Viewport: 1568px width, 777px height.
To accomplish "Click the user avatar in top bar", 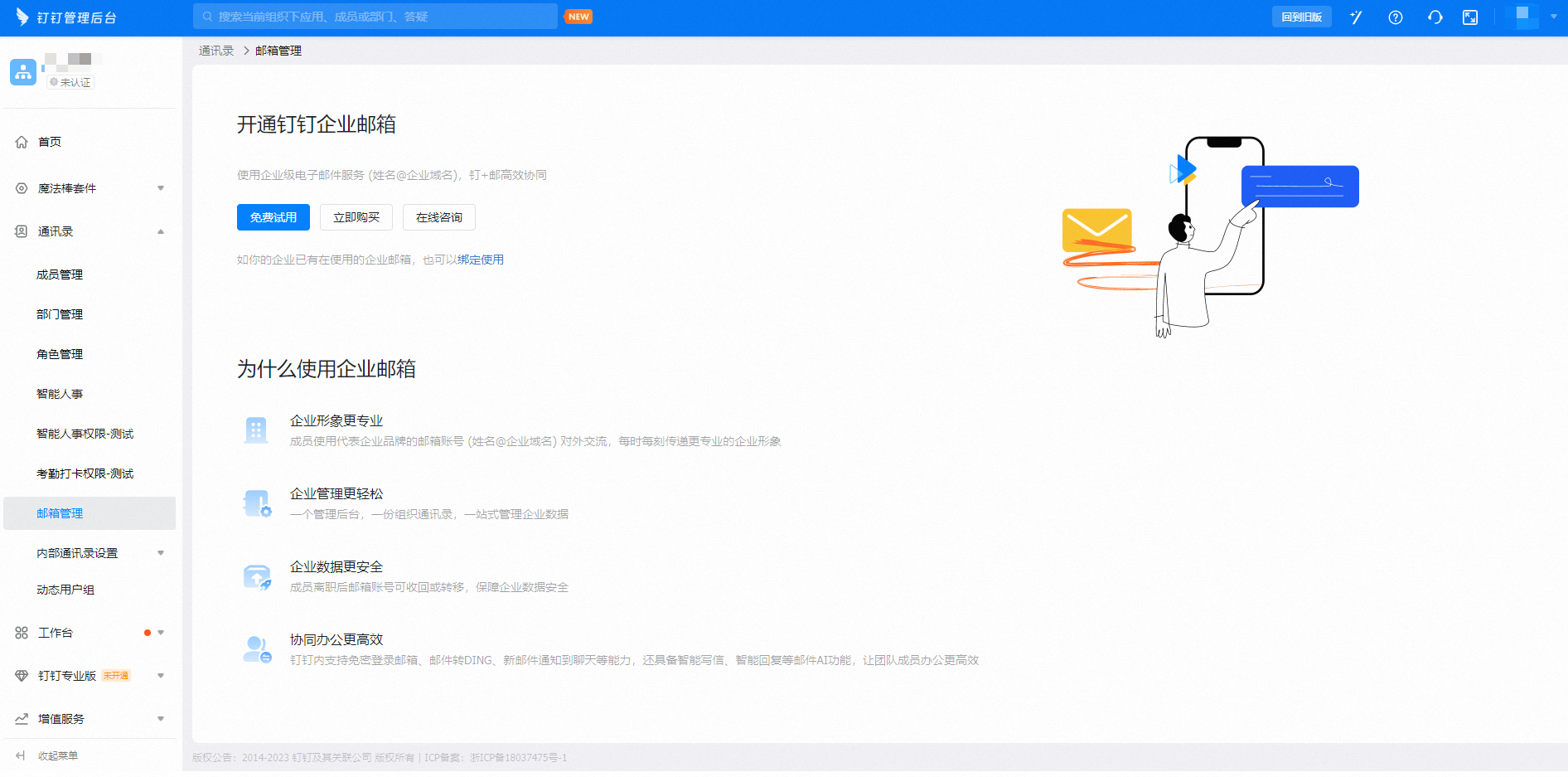I will point(1523,17).
